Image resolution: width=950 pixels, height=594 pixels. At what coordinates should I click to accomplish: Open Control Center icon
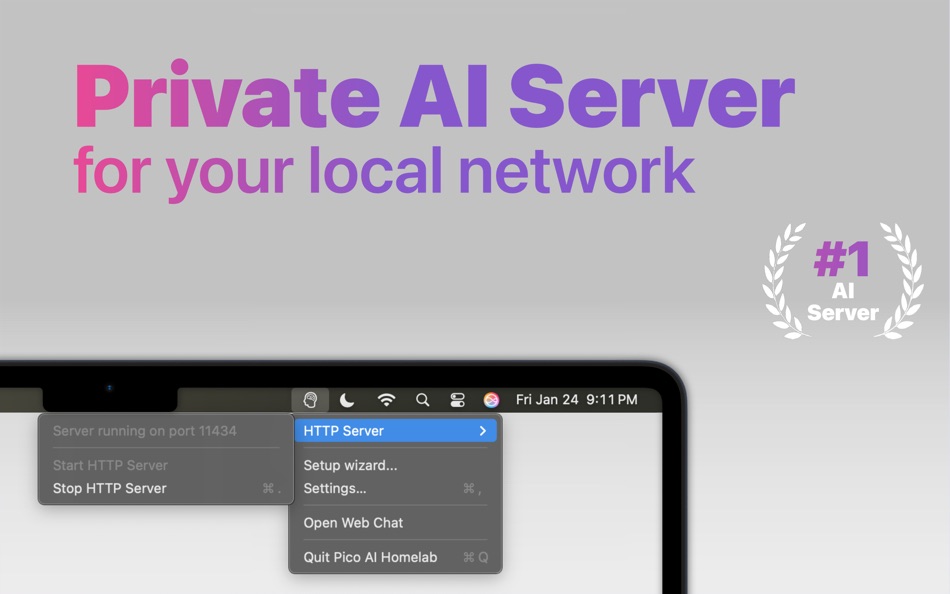[x=457, y=399]
